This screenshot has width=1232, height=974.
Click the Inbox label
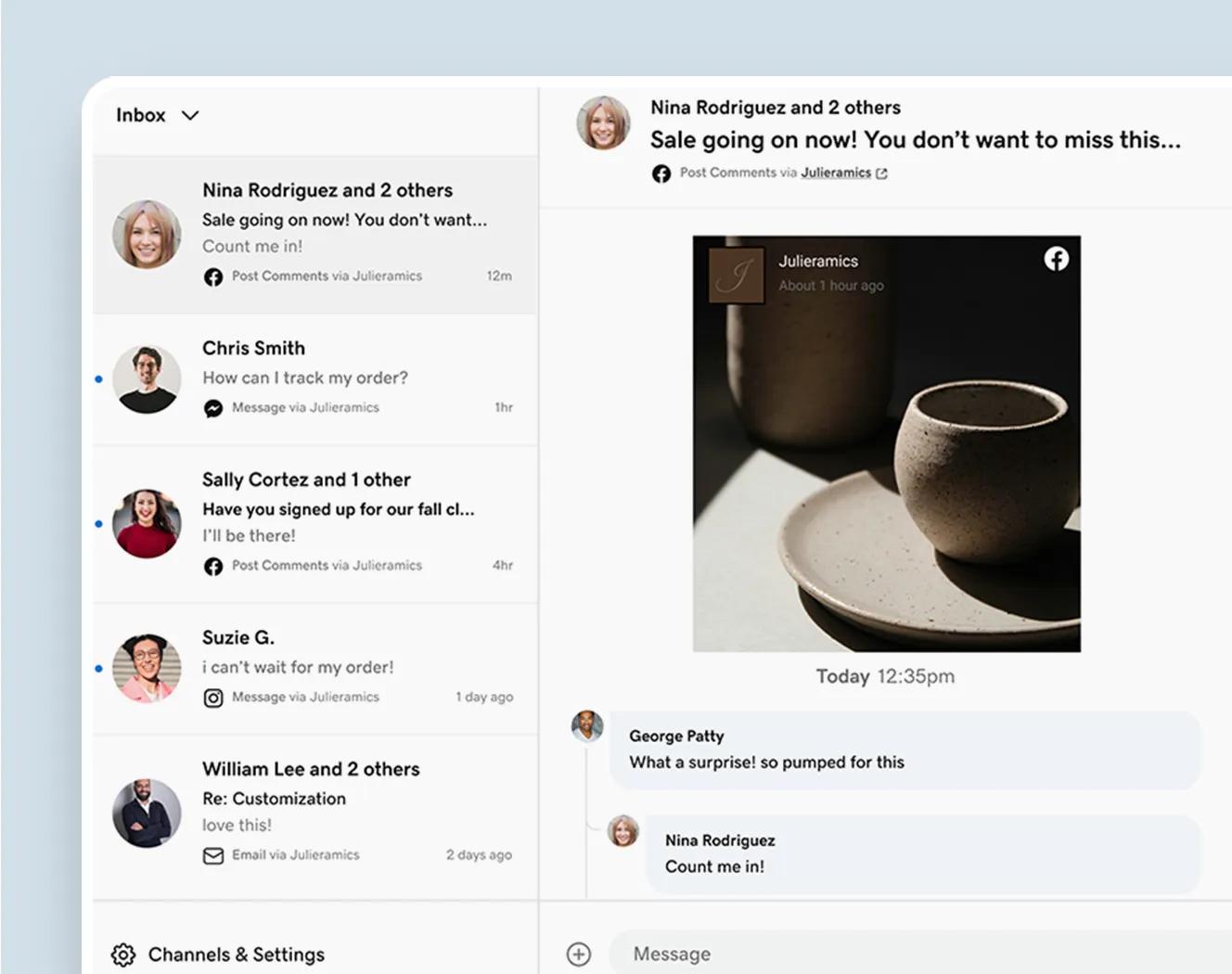[141, 115]
